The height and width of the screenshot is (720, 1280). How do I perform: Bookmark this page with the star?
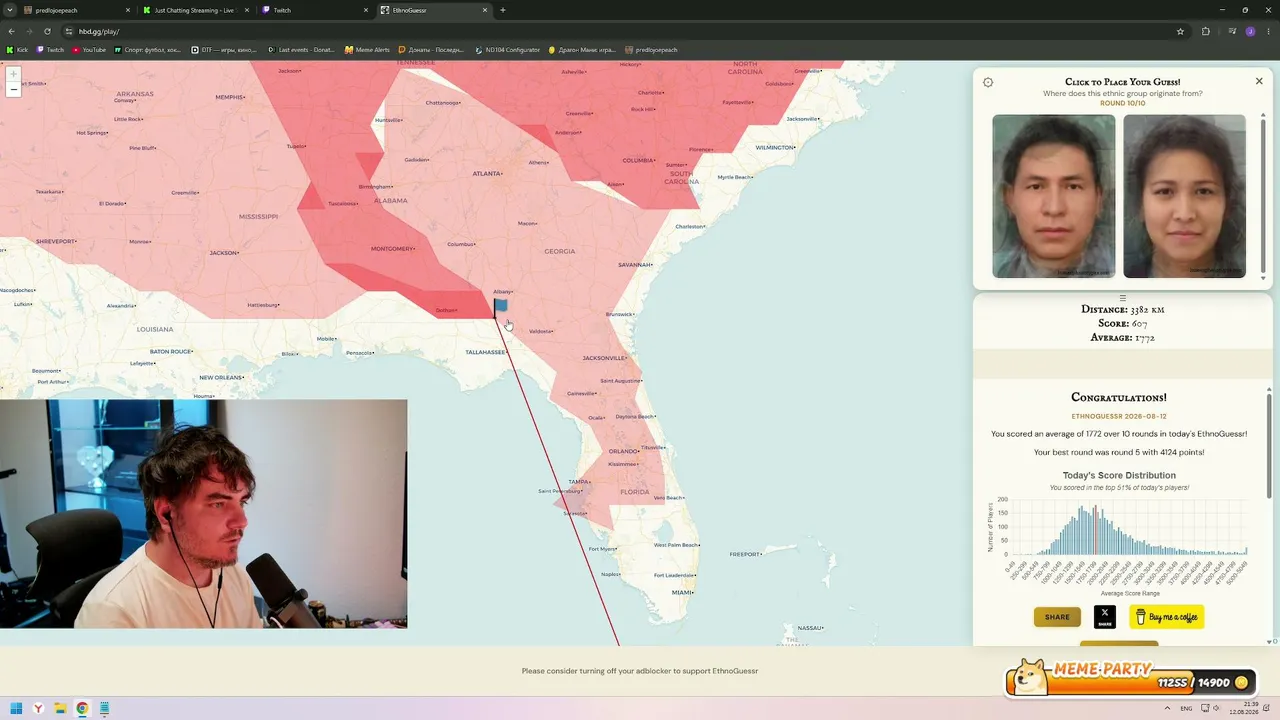coord(1180,31)
